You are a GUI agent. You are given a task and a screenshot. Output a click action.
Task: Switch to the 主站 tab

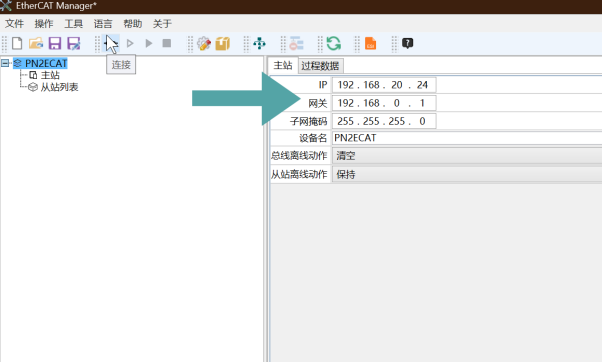click(x=283, y=65)
